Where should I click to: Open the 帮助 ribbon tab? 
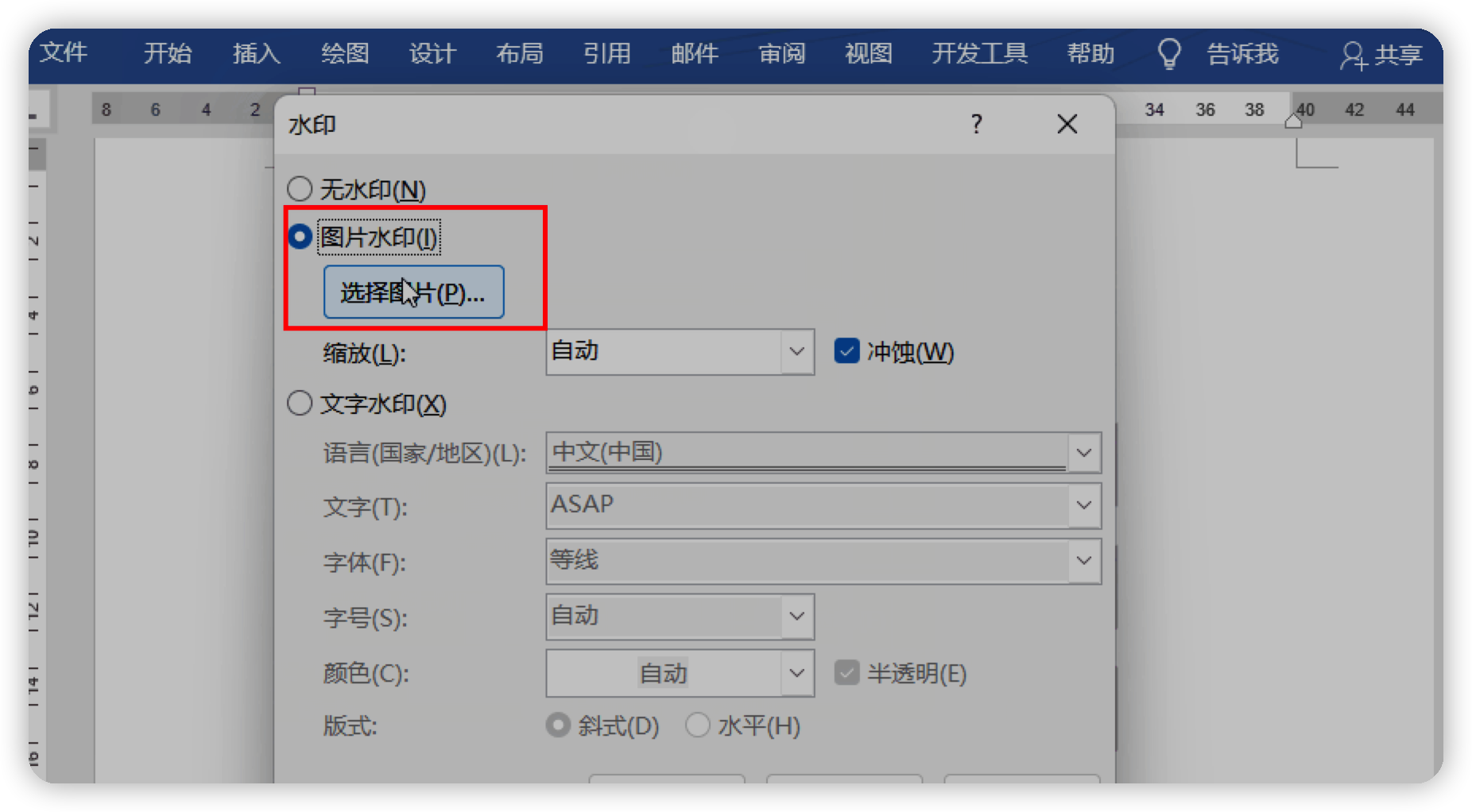click(x=1090, y=53)
